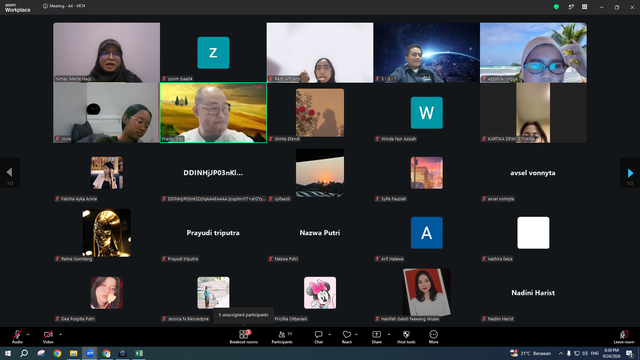
Task: Select the white square avatar of nazhira faiza
Action: pyautogui.click(x=533, y=233)
